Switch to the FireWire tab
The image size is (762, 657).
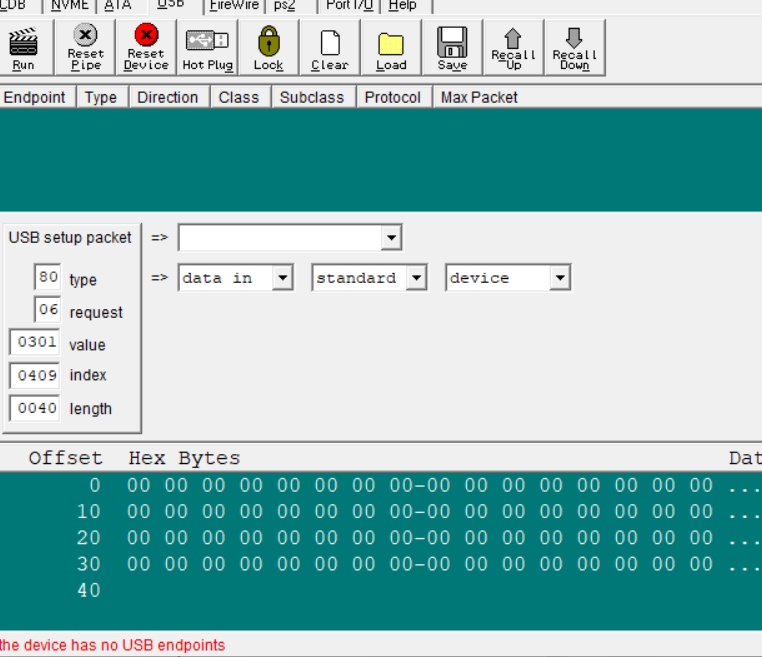(x=232, y=5)
